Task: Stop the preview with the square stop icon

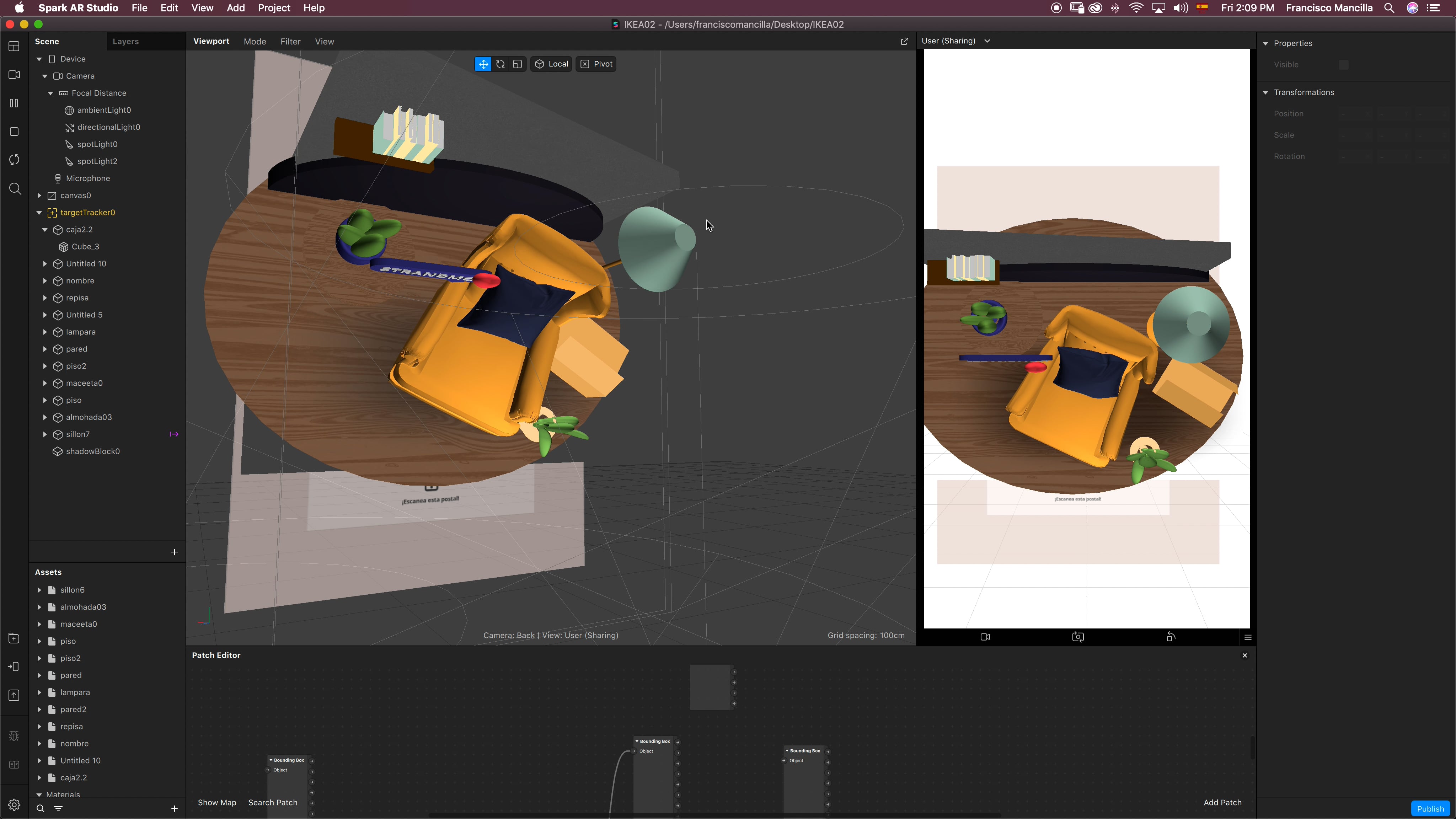Action: [14, 132]
